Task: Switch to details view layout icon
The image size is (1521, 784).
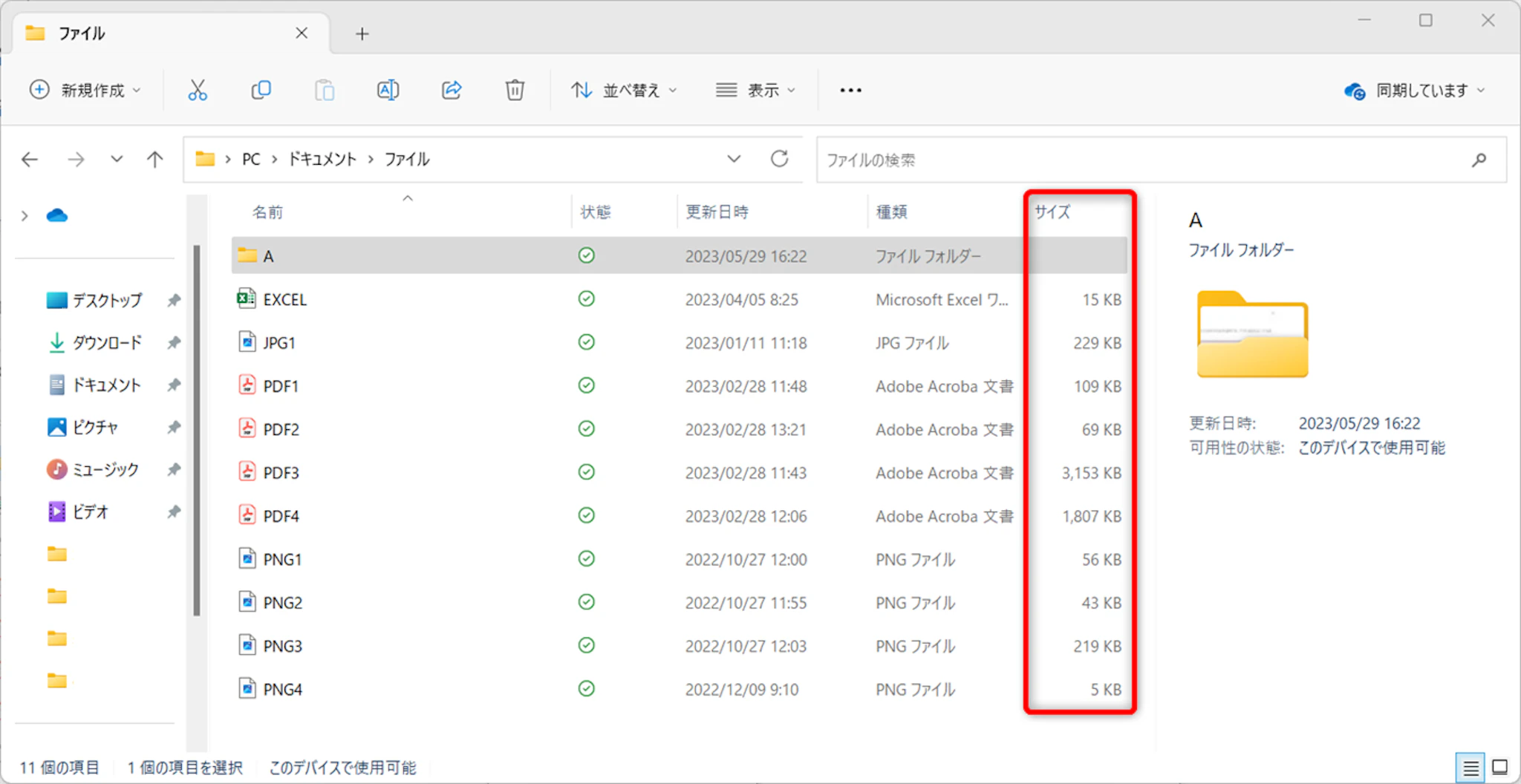Action: (x=1470, y=768)
